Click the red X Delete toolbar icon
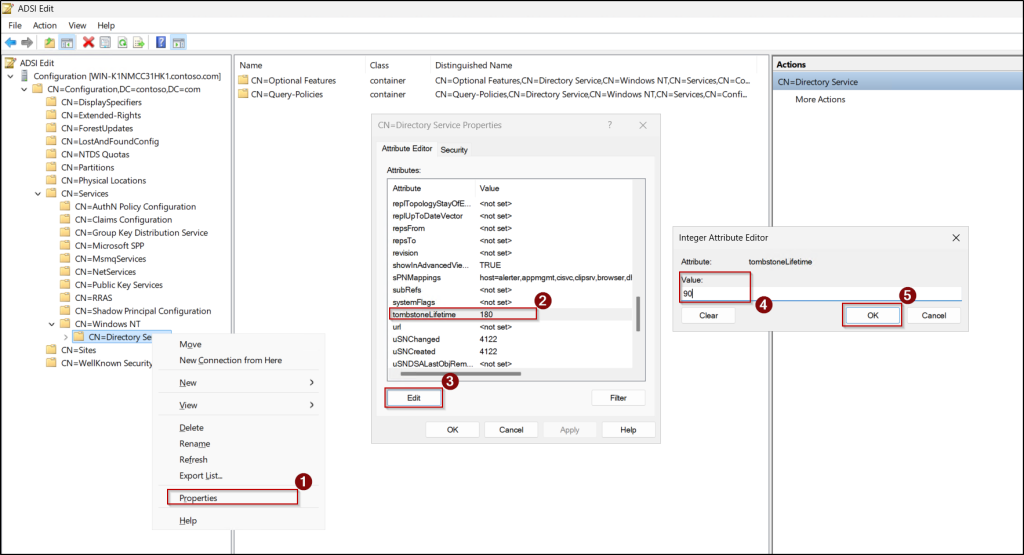The width and height of the screenshot is (1024, 555). [88, 42]
